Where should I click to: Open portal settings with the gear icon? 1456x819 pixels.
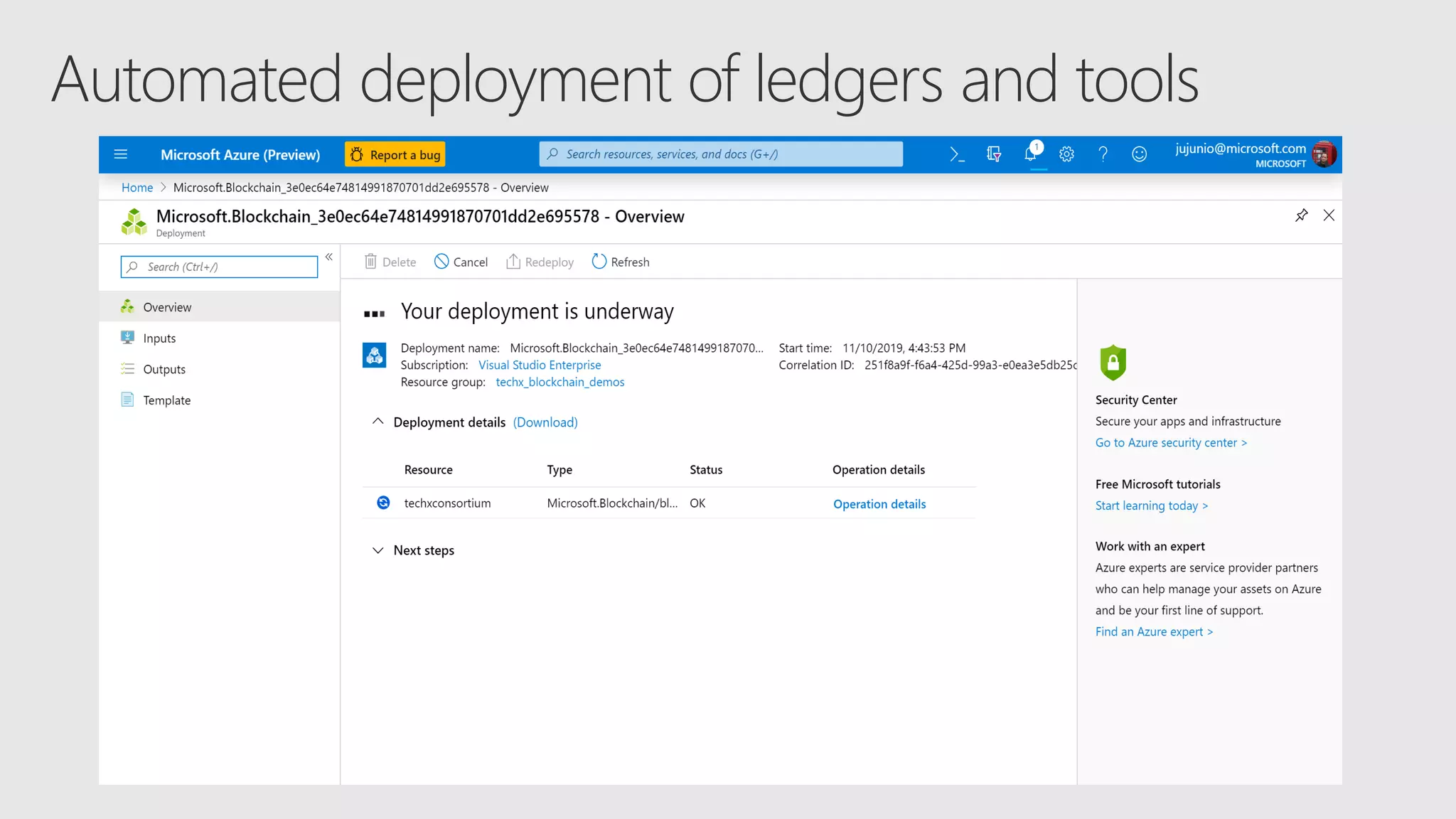pos(1066,154)
